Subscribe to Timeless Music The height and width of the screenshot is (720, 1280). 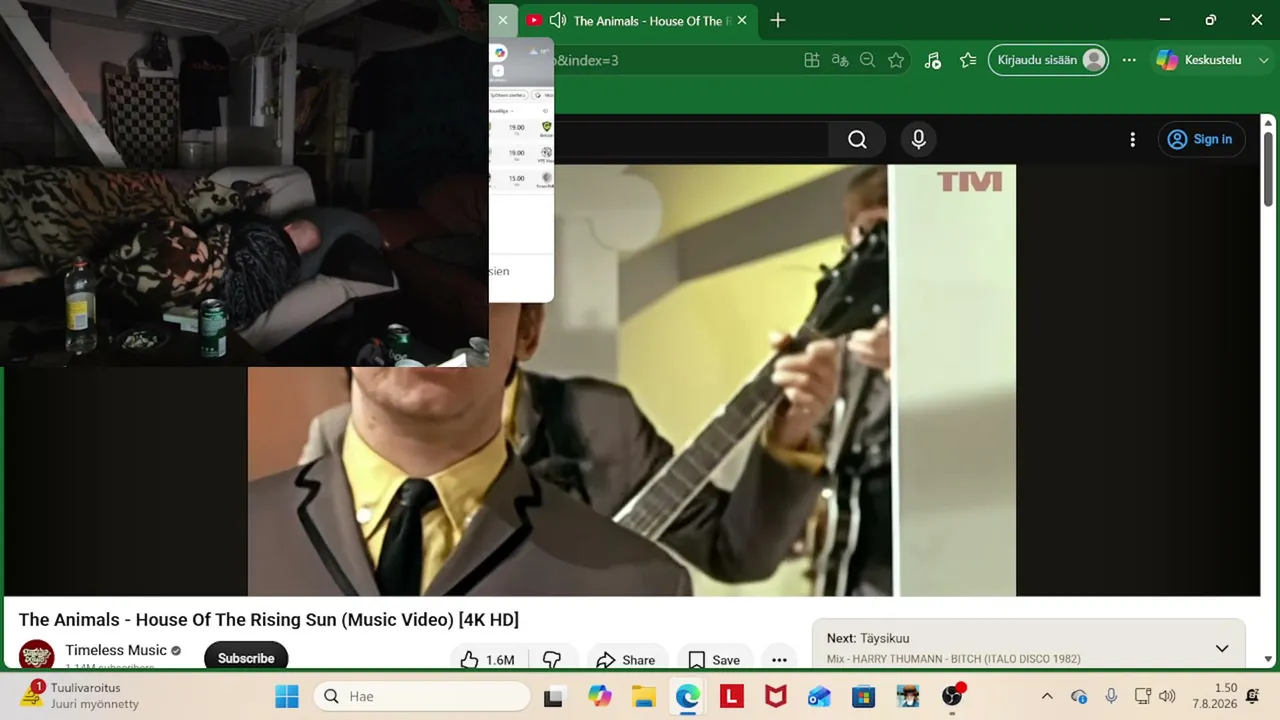point(246,658)
